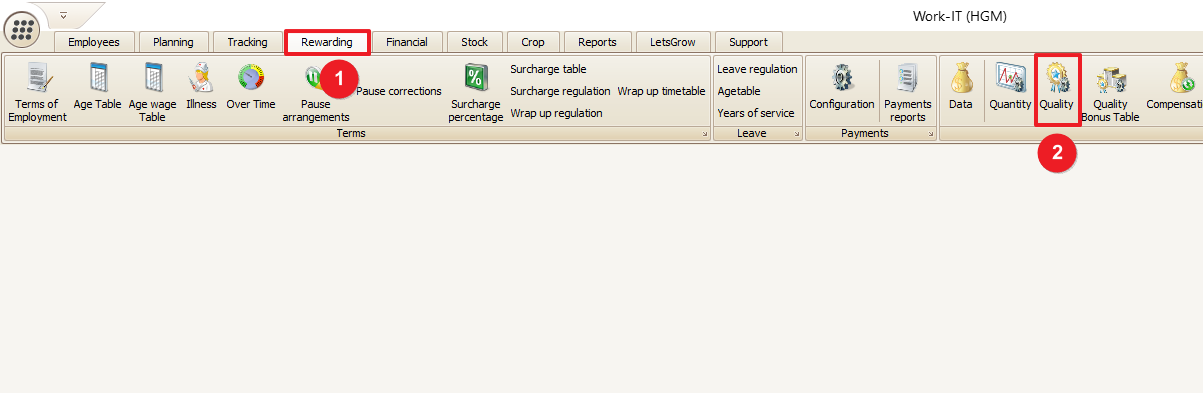The image size is (1203, 393).
Task: Open Agetable in Leave group
Action: pyautogui.click(x=739, y=91)
